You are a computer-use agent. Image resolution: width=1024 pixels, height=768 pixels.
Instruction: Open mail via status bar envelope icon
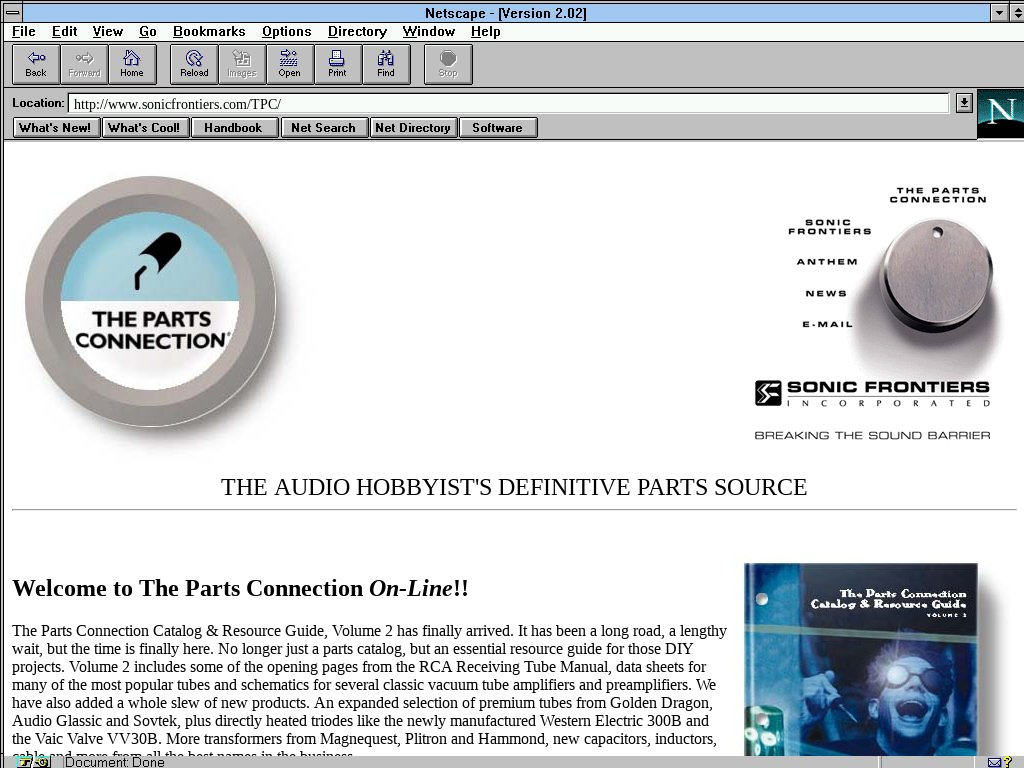(x=995, y=762)
